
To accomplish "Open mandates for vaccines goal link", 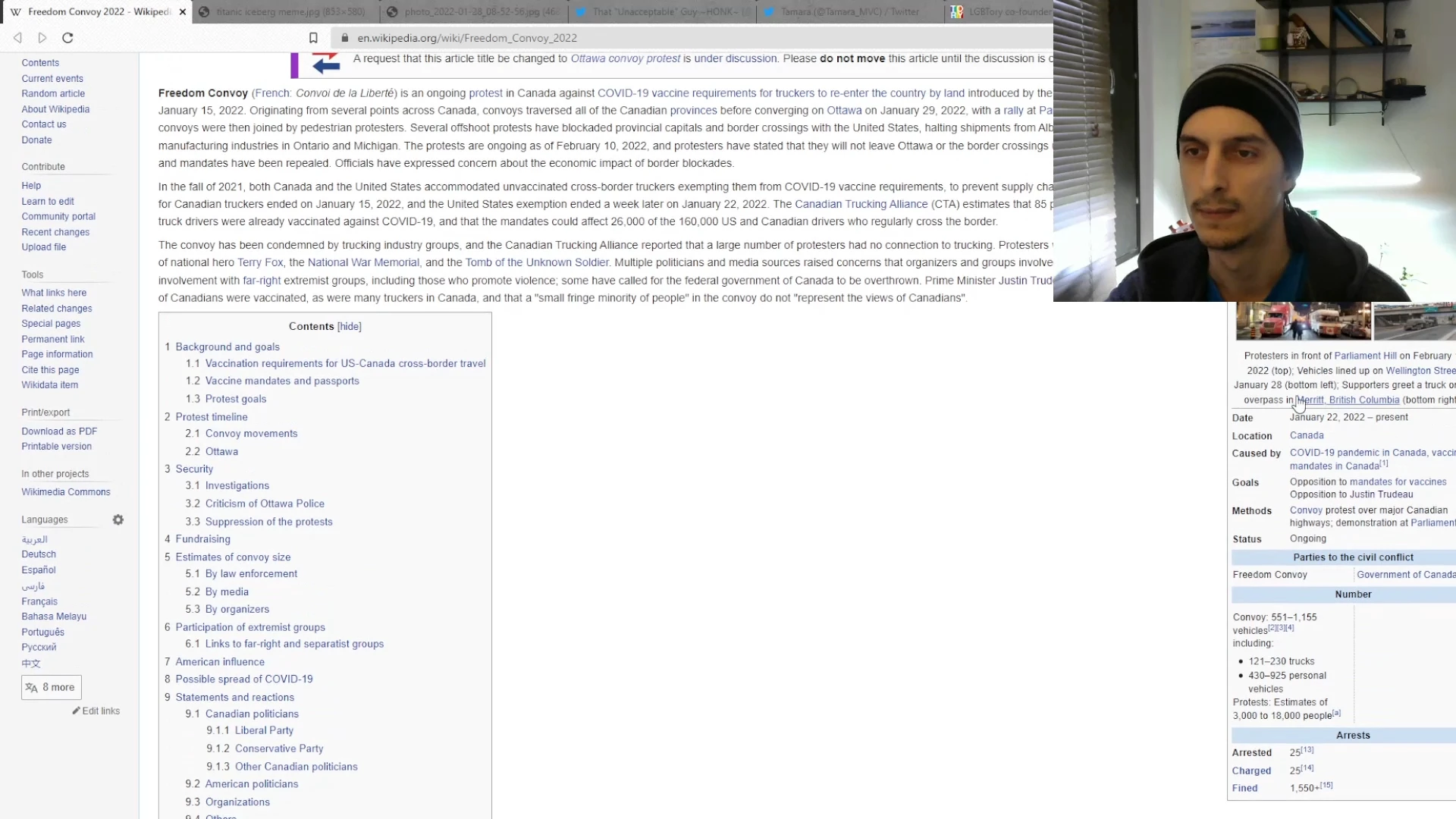I will click(x=1398, y=482).
